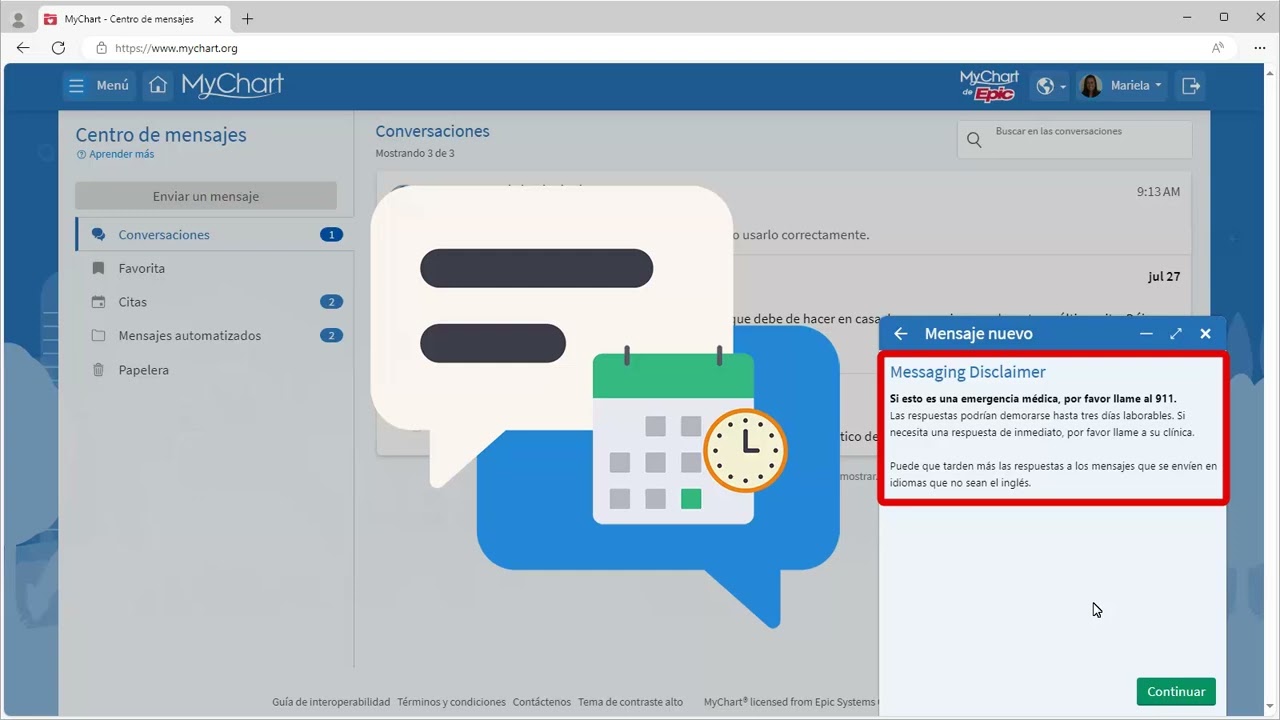The width and height of the screenshot is (1280, 720).
Task: Click the green Continuar button
Action: (1176, 692)
